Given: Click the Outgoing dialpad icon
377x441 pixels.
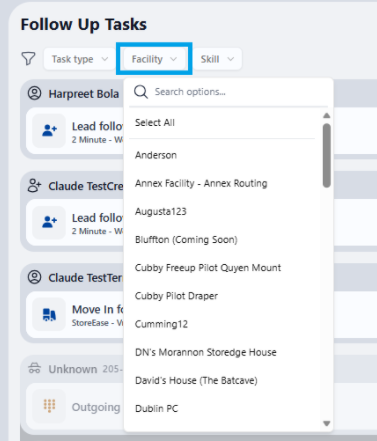Looking at the screenshot, I should [49, 406].
